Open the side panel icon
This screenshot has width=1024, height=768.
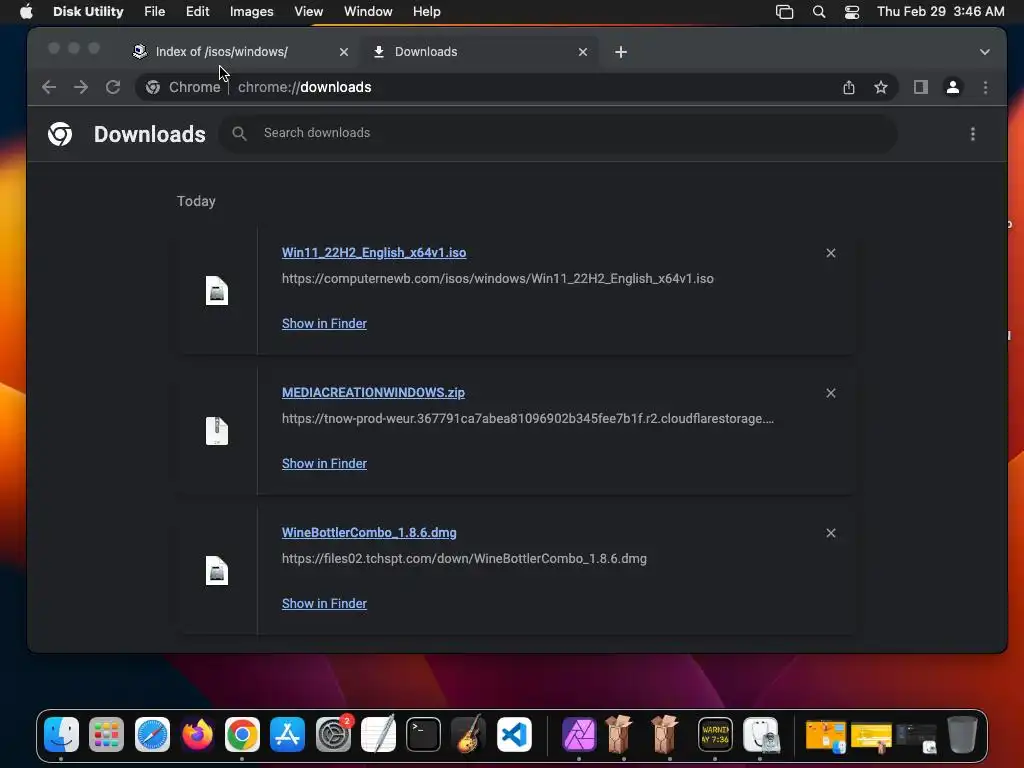tap(921, 87)
